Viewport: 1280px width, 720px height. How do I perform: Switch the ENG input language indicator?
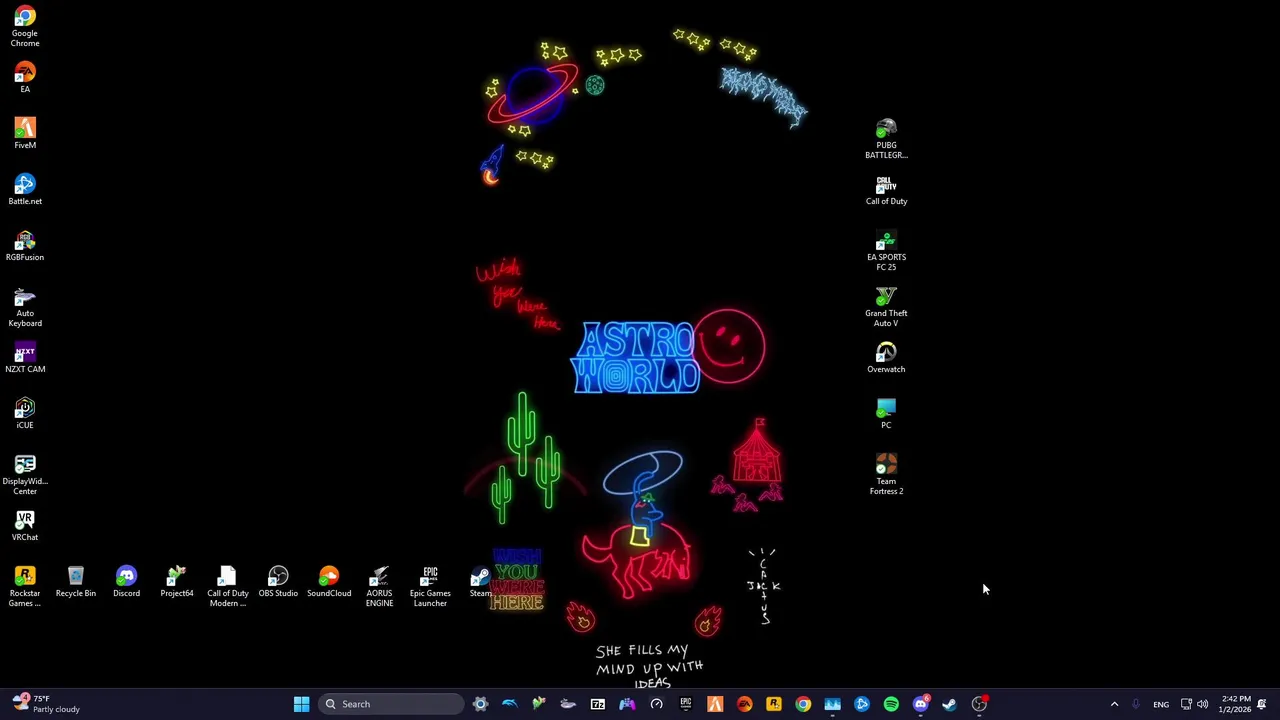(x=1161, y=704)
